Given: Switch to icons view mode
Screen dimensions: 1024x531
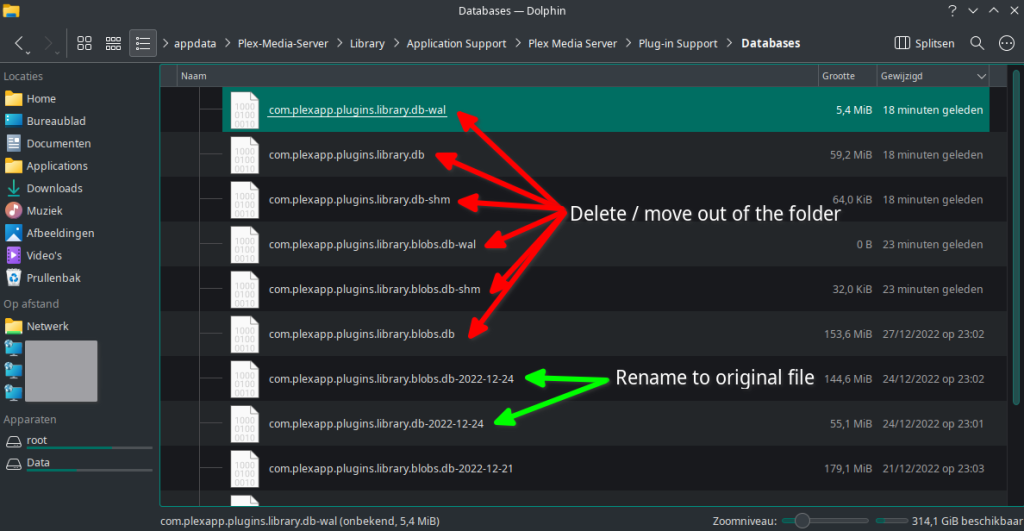Looking at the screenshot, I should coord(85,44).
